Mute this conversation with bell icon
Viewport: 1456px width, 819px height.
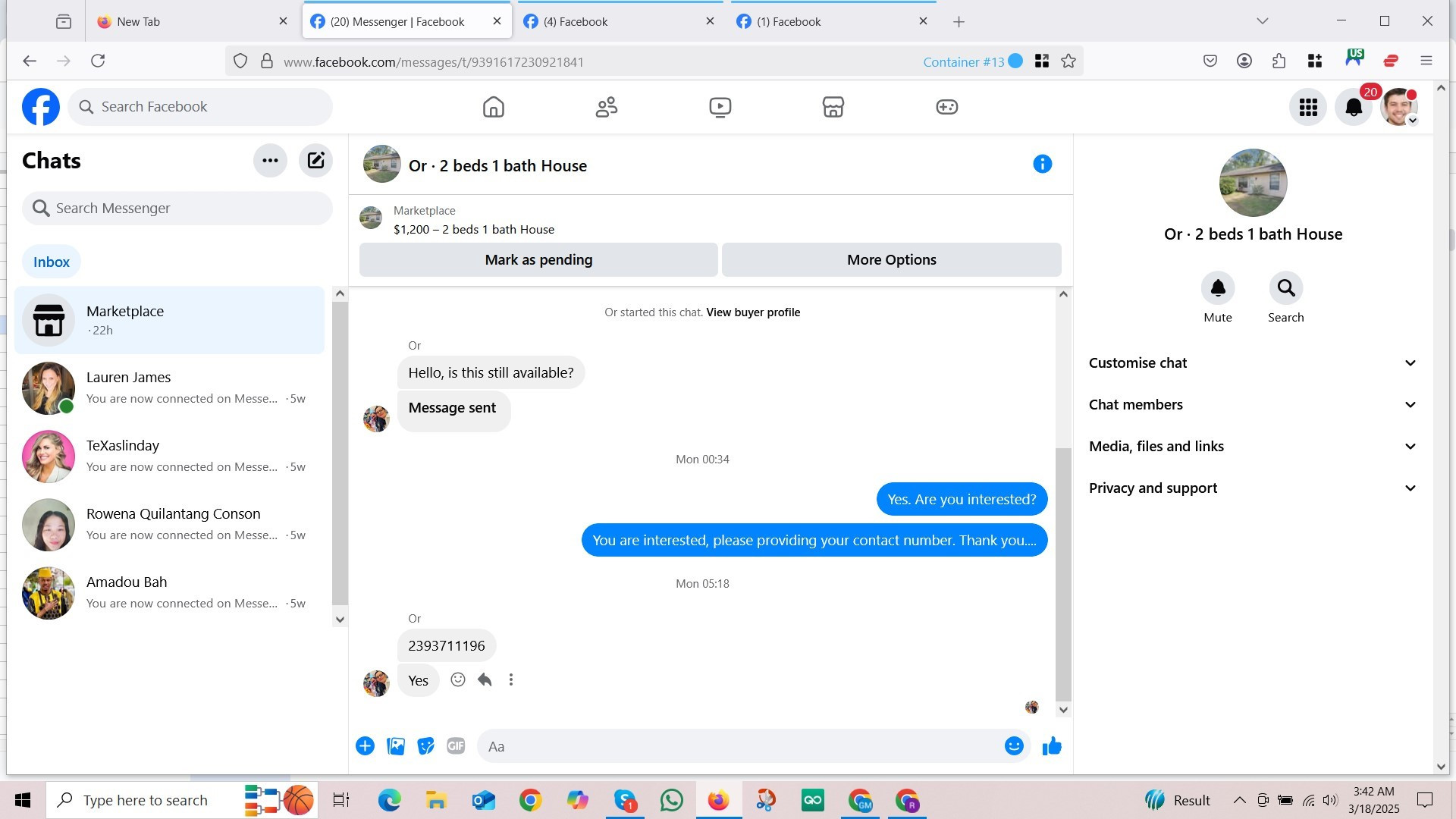[1217, 288]
